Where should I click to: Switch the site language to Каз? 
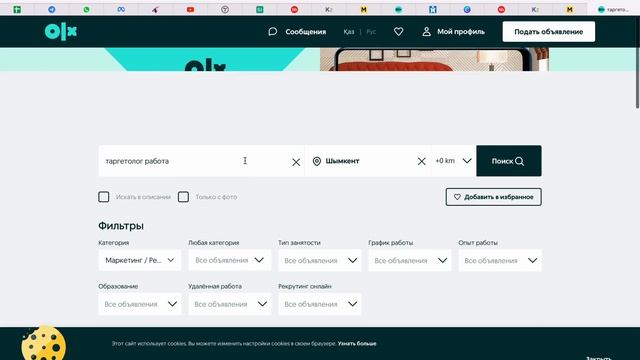[x=349, y=31]
